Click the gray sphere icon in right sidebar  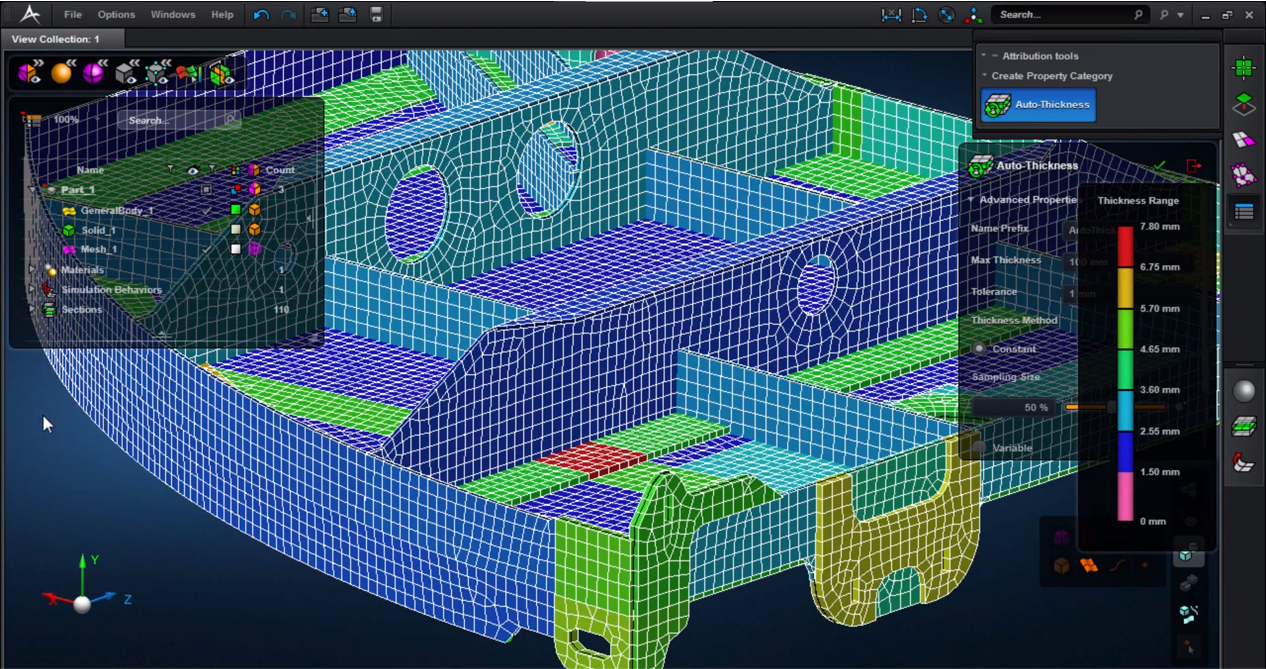tap(1243, 391)
